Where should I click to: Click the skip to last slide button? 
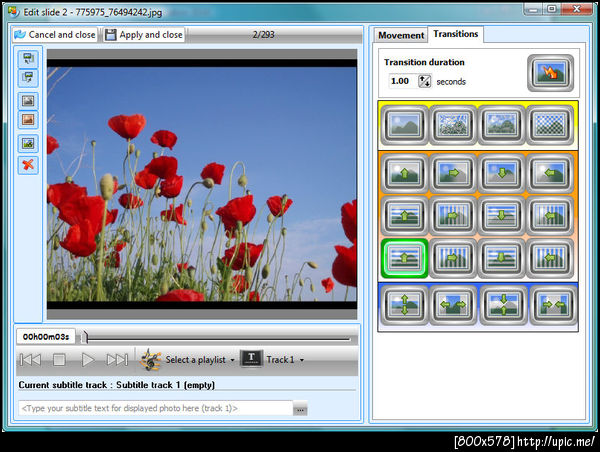[x=117, y=360]
